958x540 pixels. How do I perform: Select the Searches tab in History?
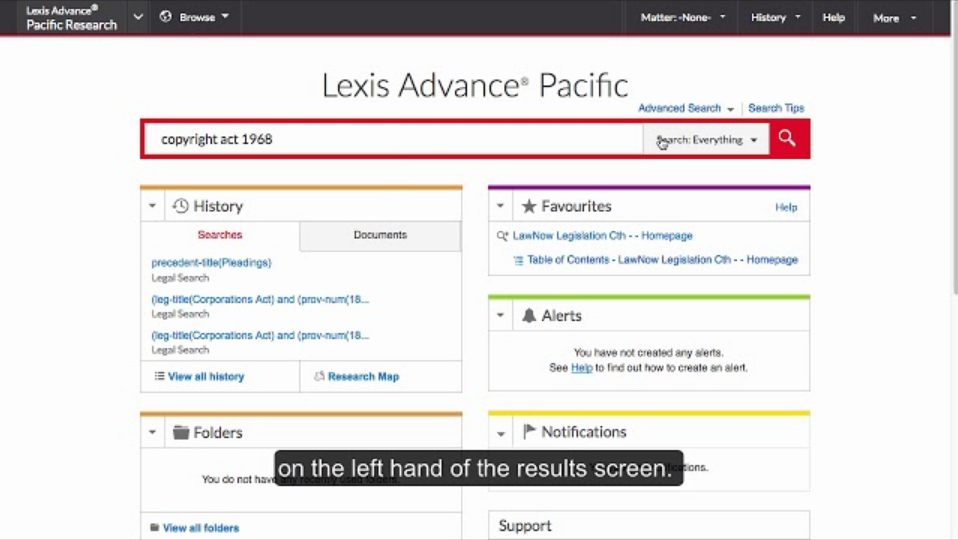pyautogui.click(x=220, y=235)
